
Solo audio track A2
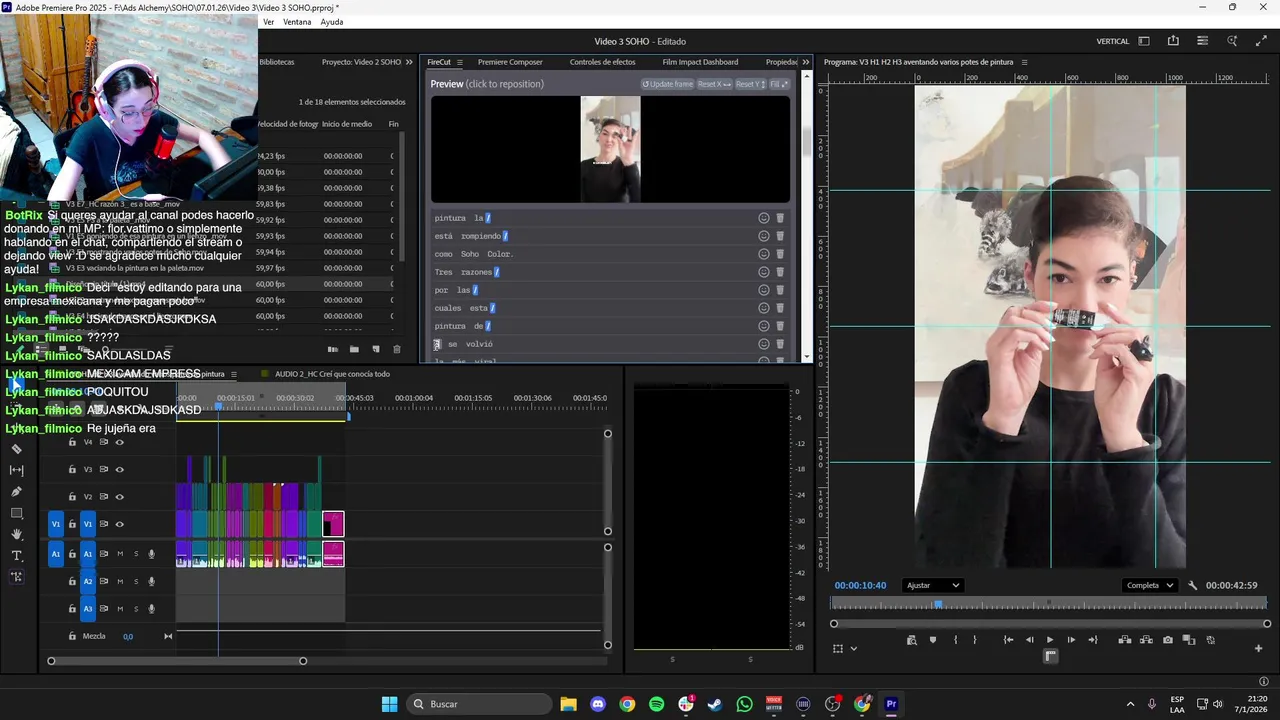pos(136,581)
